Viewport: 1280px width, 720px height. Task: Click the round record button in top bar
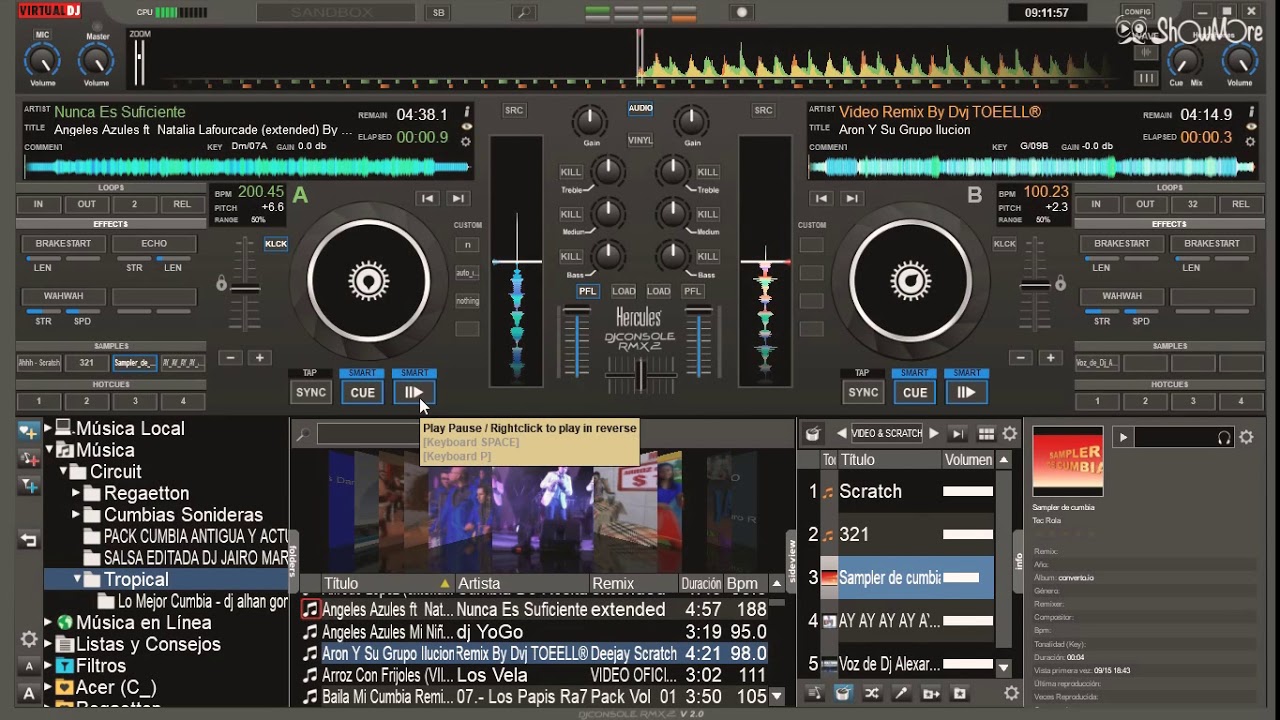tap(742, 12)
